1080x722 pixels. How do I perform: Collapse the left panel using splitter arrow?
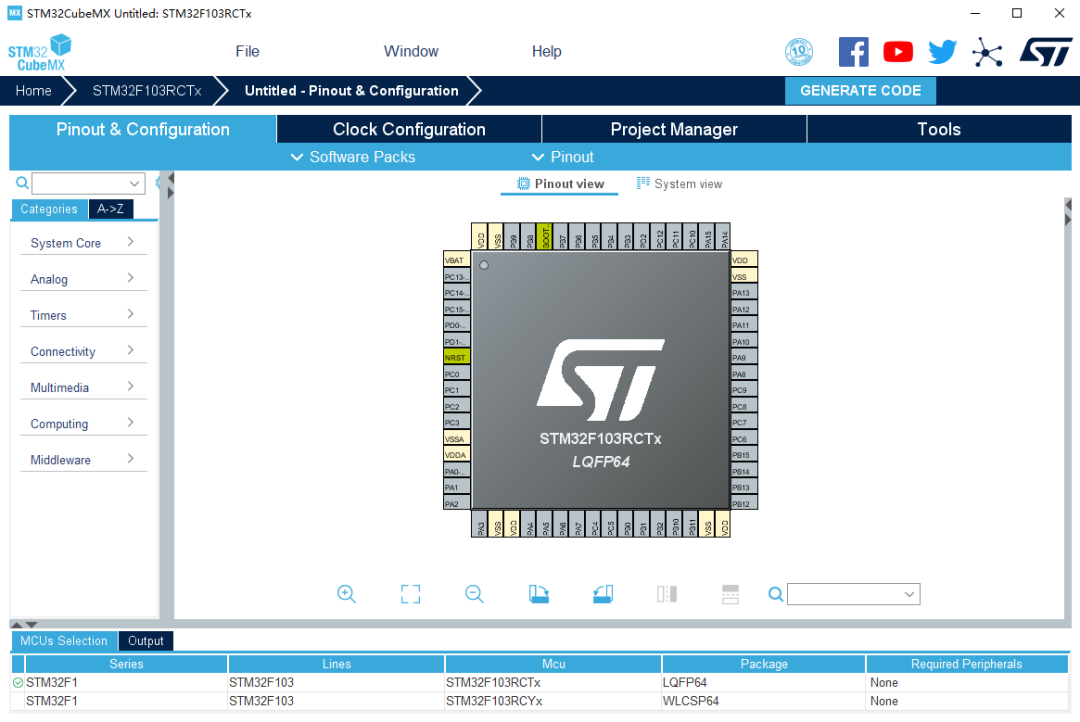point(171,178)
